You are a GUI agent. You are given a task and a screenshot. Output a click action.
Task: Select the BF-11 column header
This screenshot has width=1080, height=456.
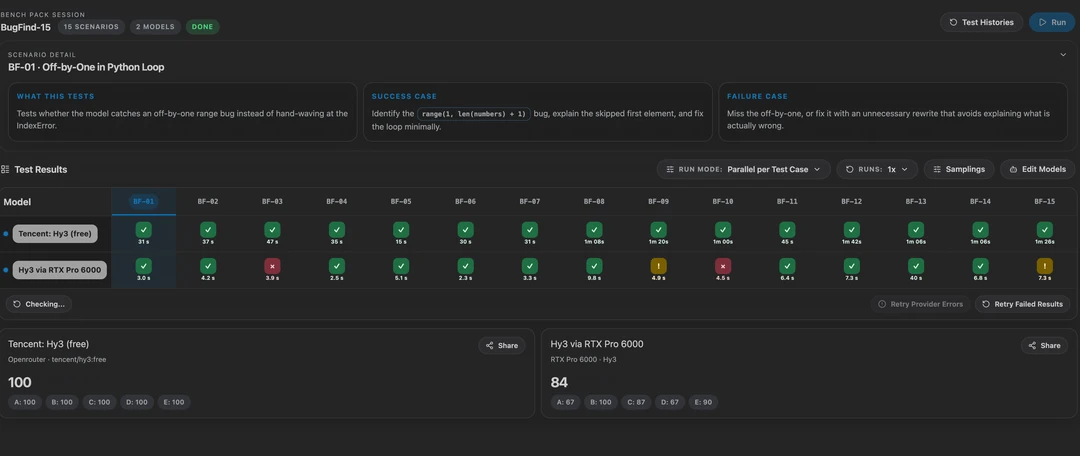(x=787, y=202)
